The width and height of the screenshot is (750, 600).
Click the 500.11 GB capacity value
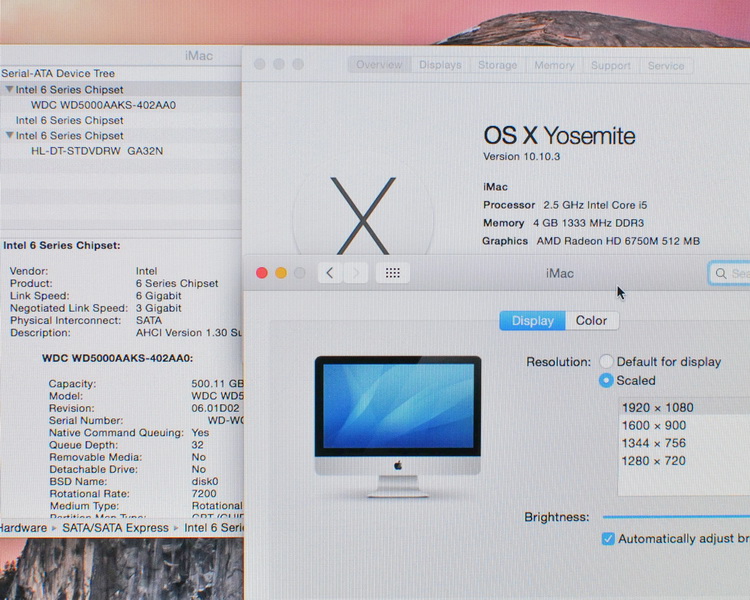pos(218,383)
